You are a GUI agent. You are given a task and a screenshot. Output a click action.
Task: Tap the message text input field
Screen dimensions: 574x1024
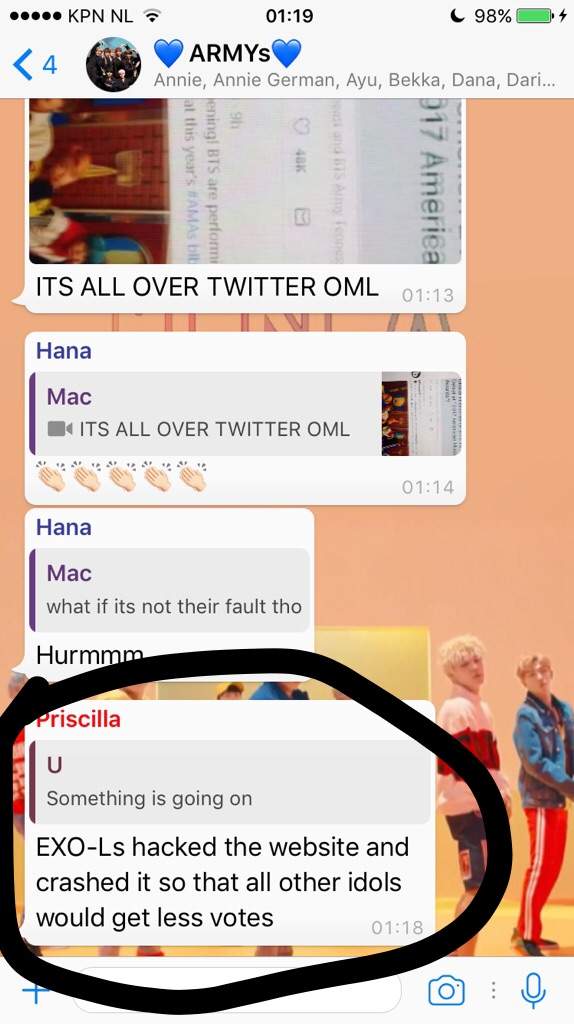coord(238,991)
